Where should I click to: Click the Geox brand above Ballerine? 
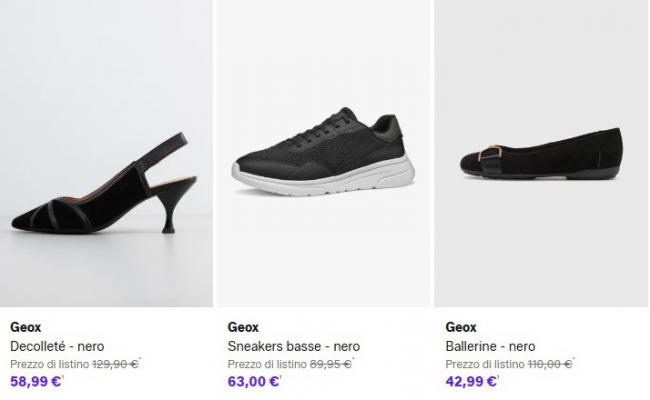[x=461, y=327]
